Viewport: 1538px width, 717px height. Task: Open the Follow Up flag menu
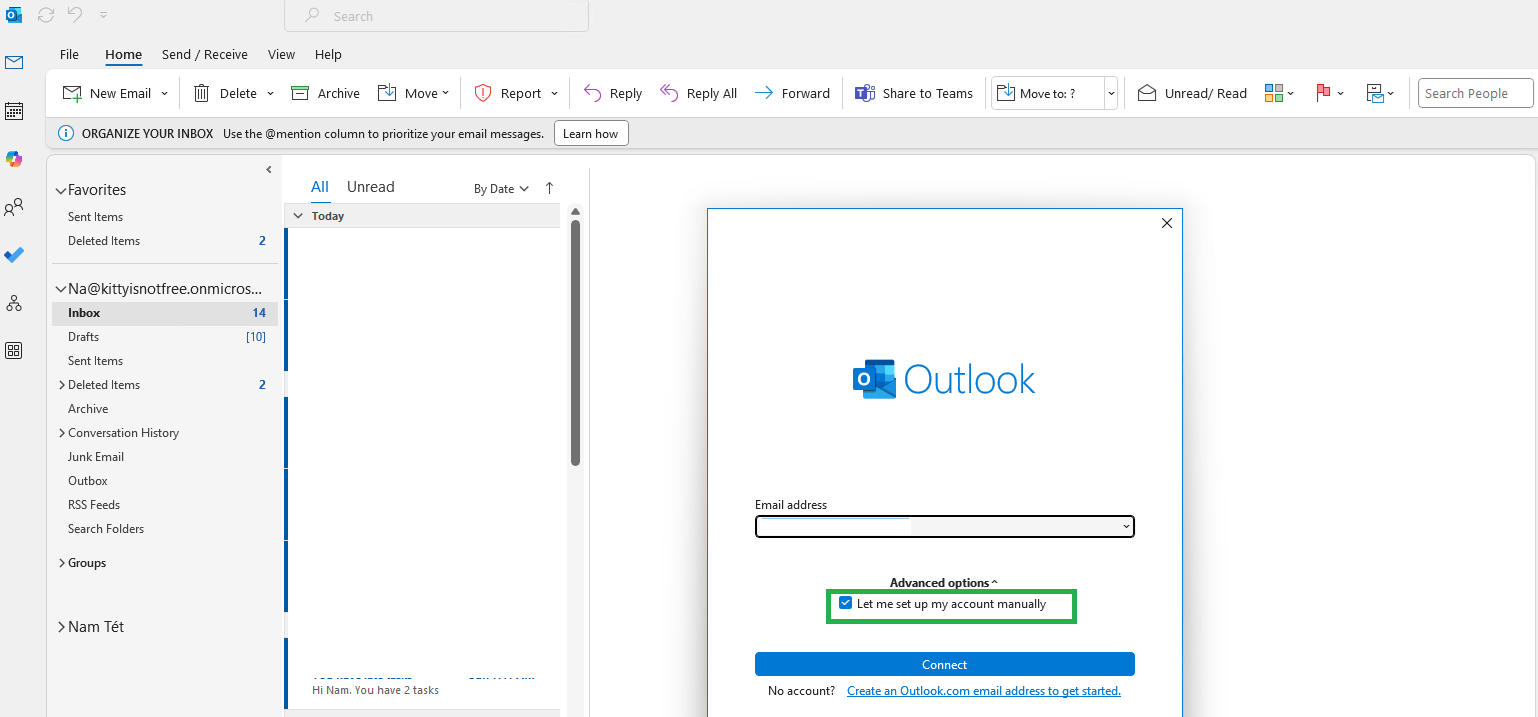pos(1329,93)
